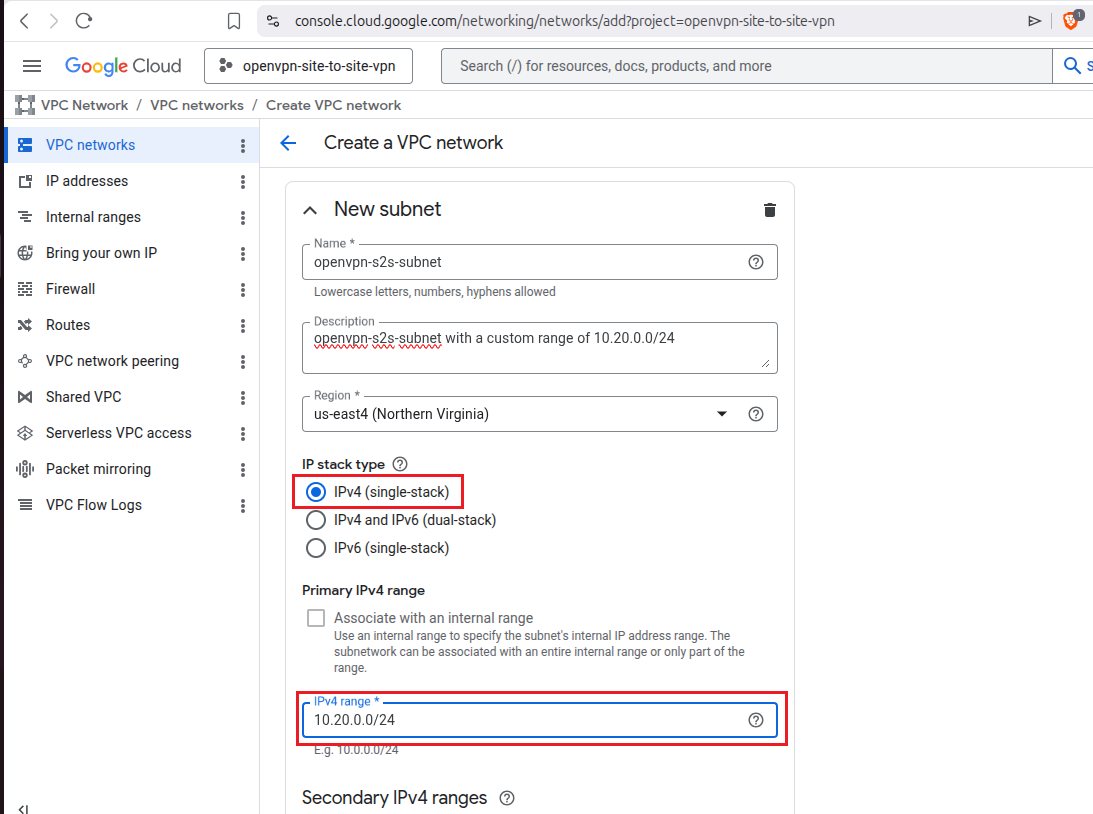The height and width of the screenshot is (814, 1093).
Task: Select IPv4 (single-stack) radio button
Action: coord(316,492)
